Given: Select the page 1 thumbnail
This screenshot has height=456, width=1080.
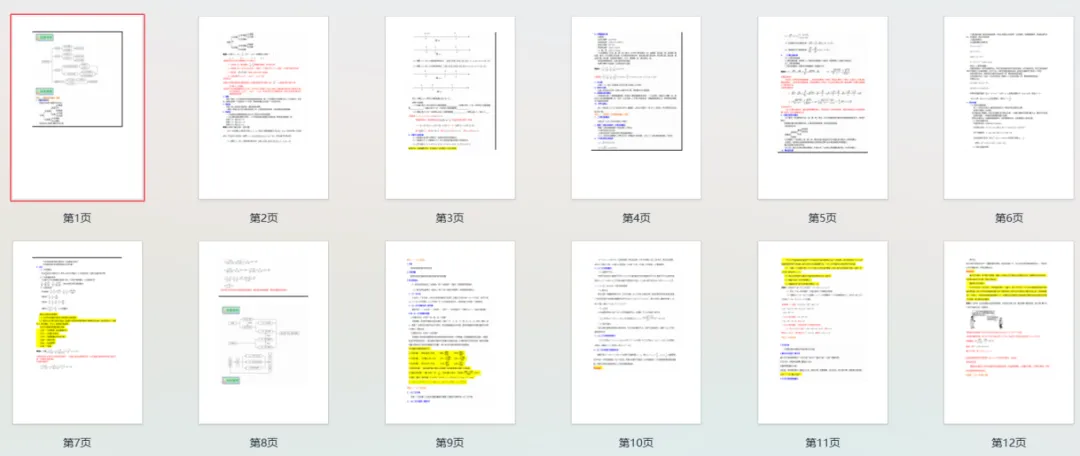Looking at the screenshot, I should pos(77,107).
